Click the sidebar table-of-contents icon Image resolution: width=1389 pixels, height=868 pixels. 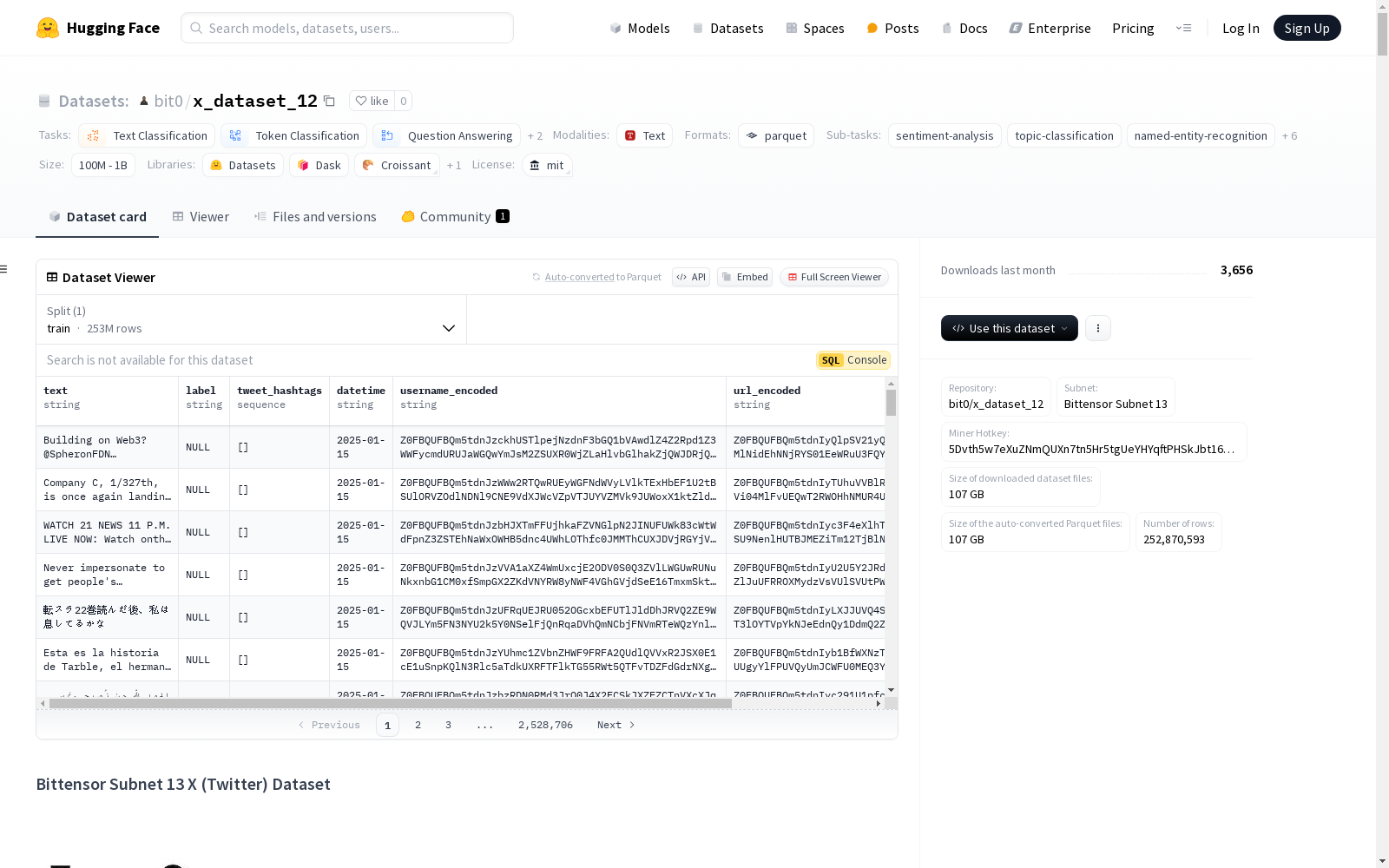click(x=4, y=269)
